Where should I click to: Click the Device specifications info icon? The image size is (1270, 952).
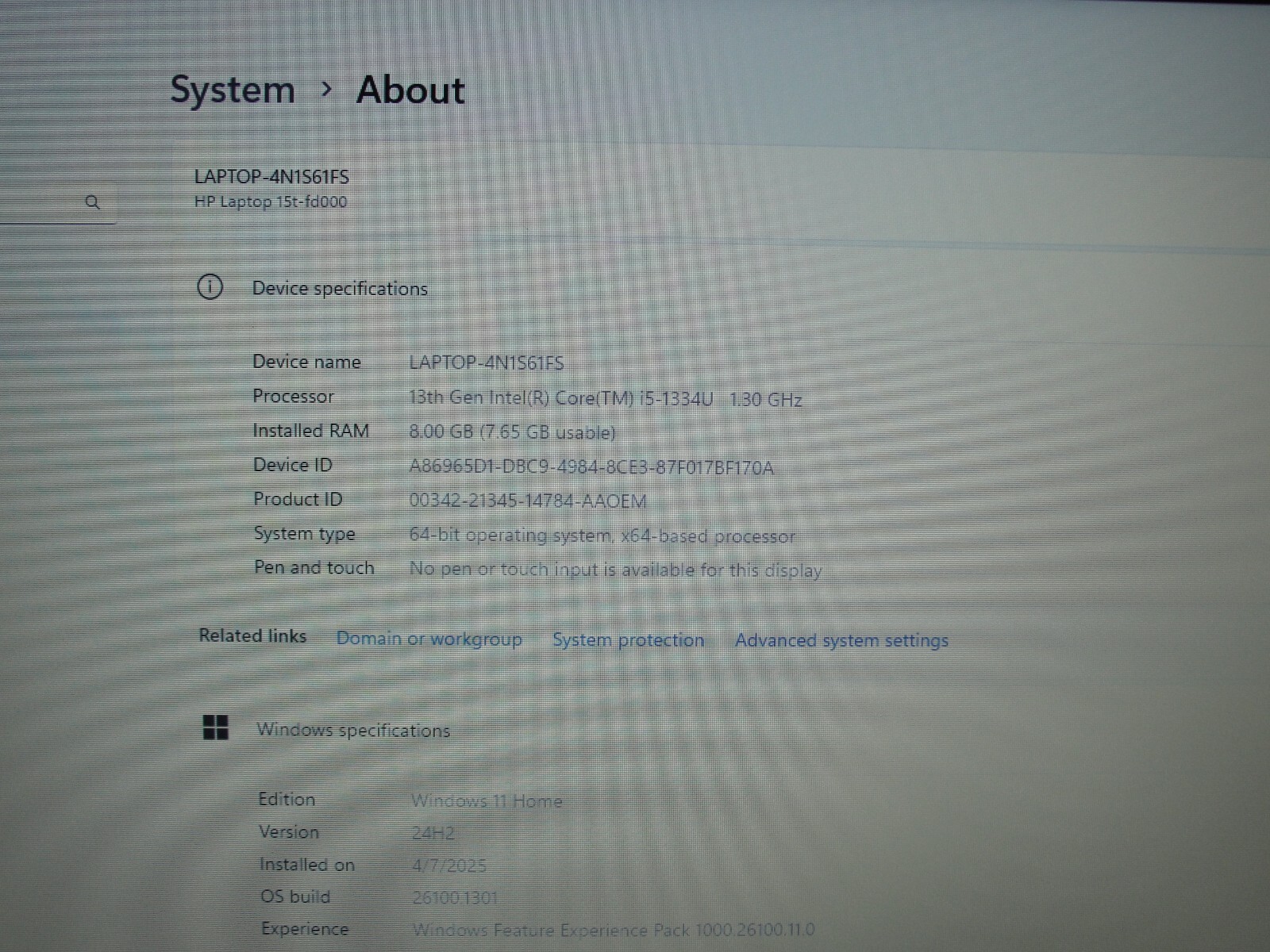(210, 287)
